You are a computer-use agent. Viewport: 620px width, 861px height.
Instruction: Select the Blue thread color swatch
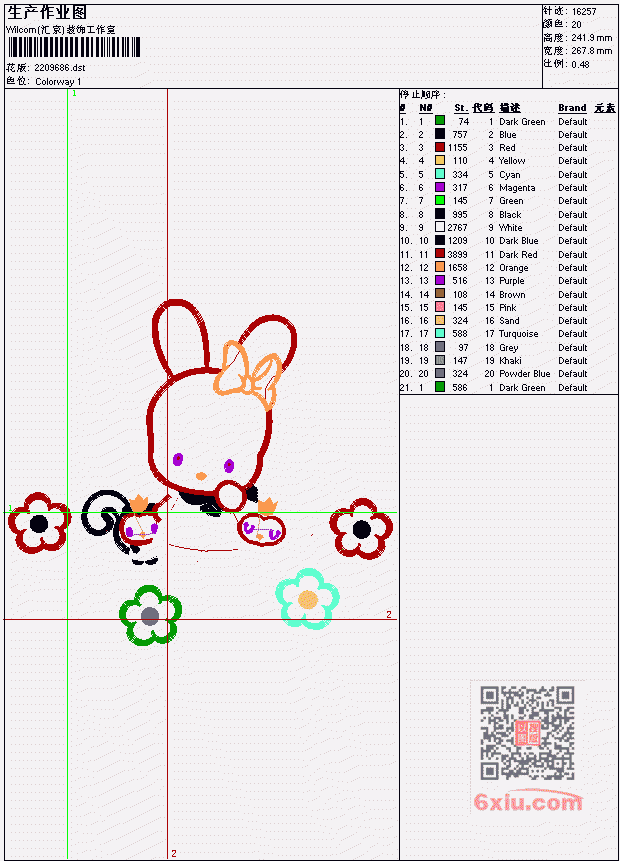pyautogui.click(x=440, y=133)
